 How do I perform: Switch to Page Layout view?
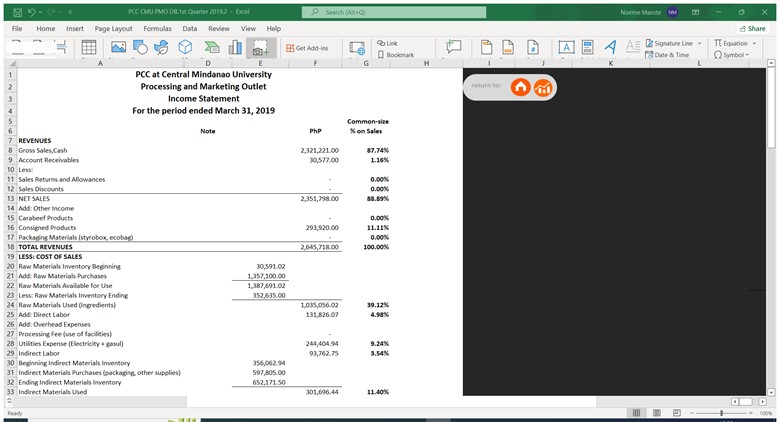[657, 413]
